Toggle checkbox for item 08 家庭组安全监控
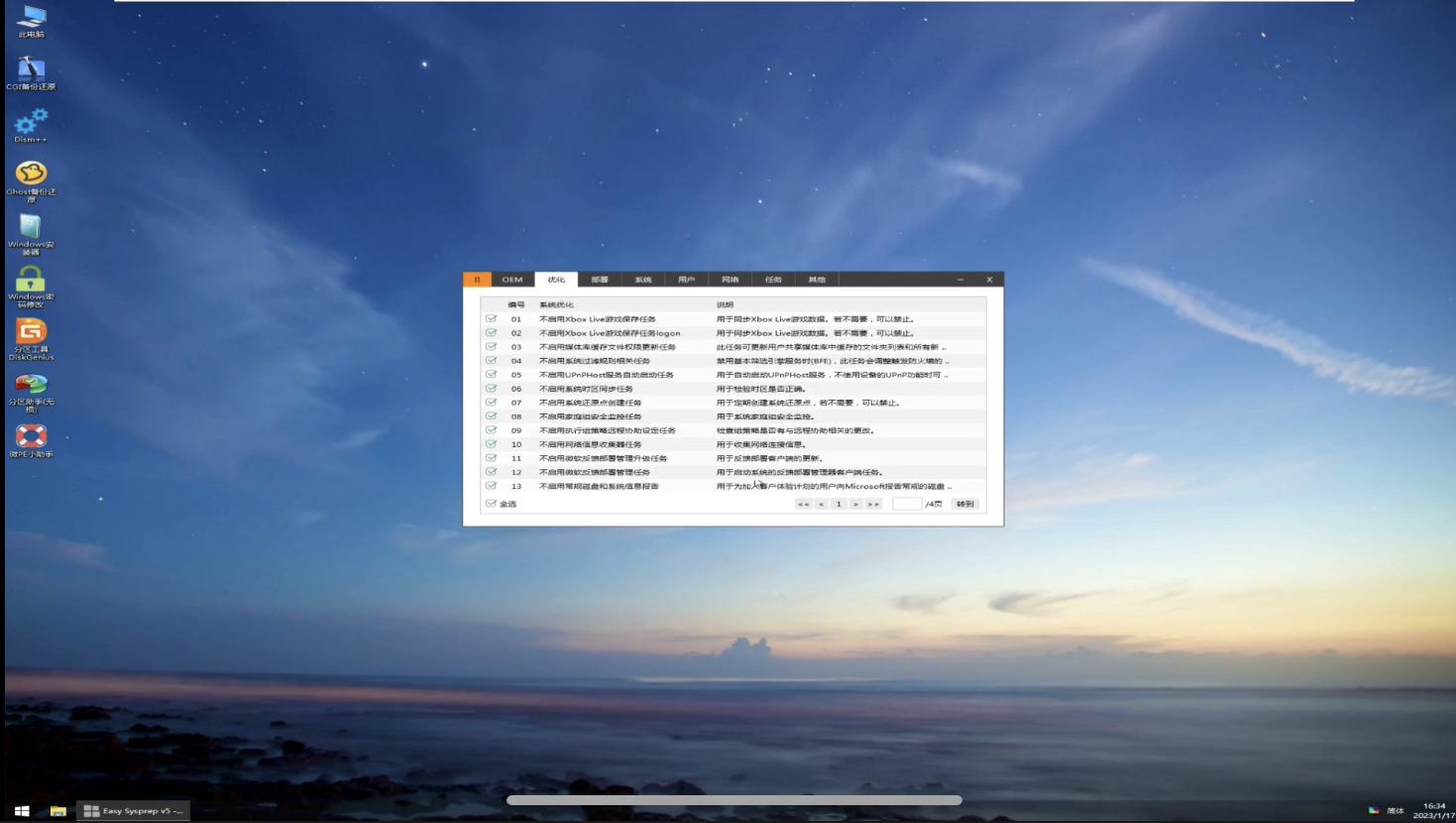 pos(491,416)
